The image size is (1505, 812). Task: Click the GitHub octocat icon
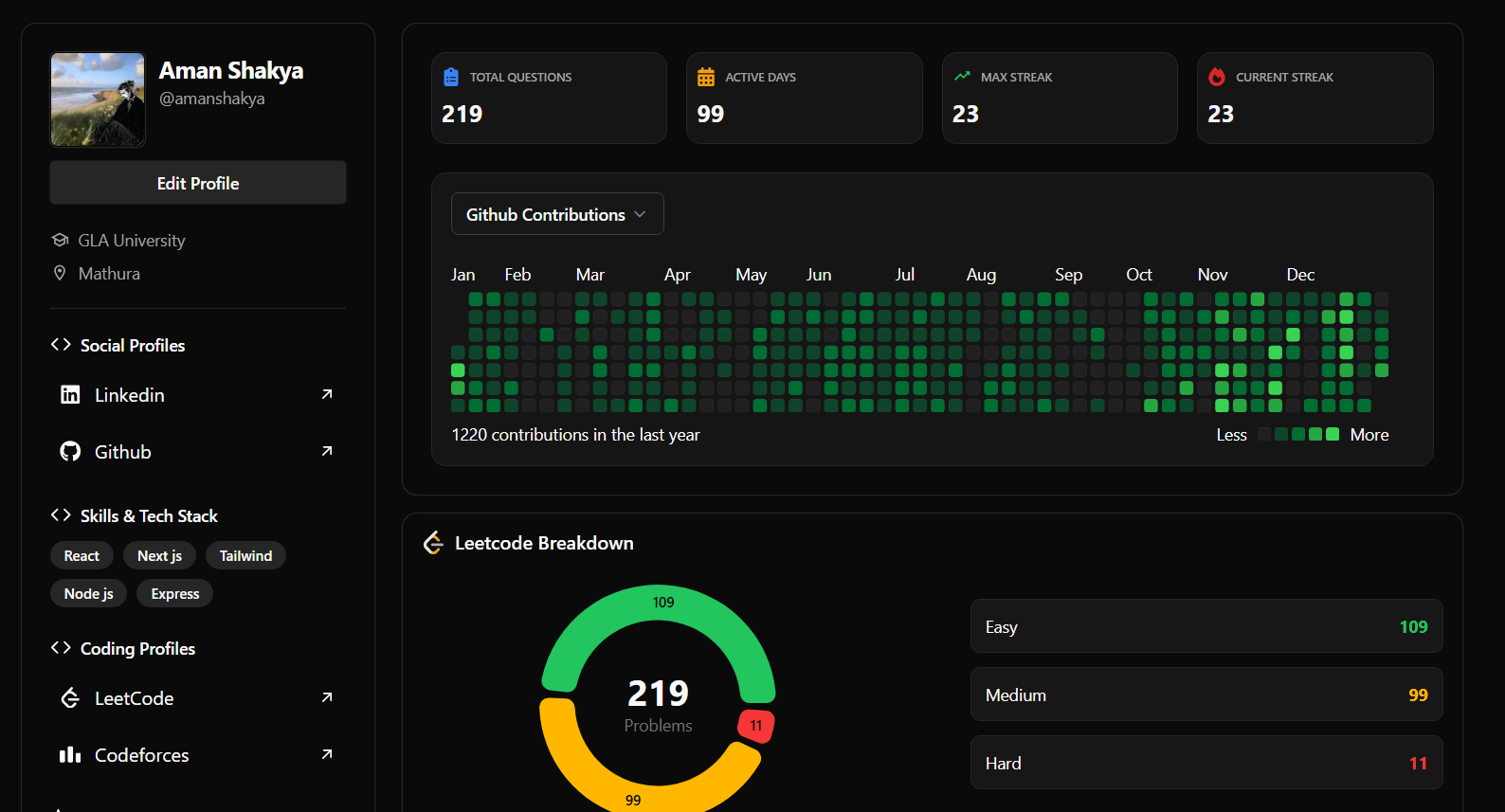[70, 452]
